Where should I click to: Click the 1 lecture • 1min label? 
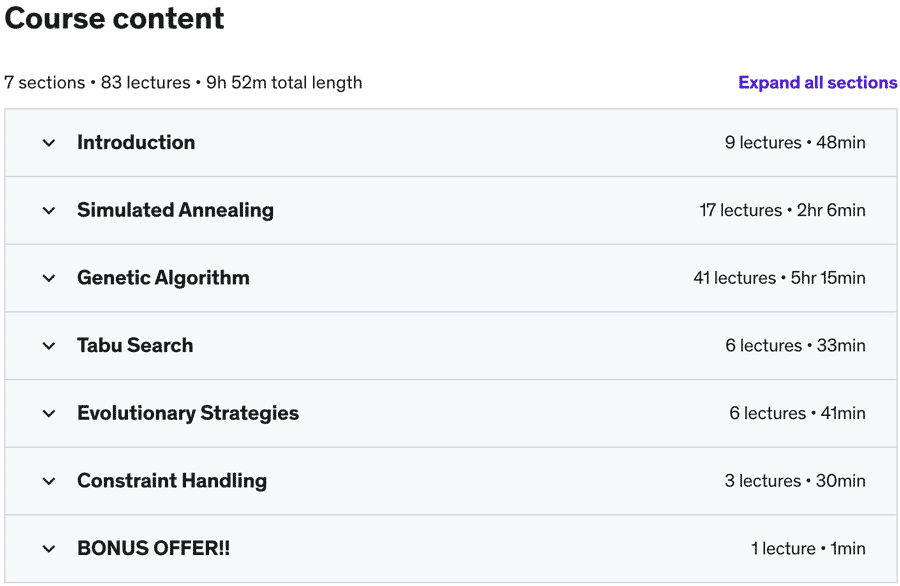[808, 549]
